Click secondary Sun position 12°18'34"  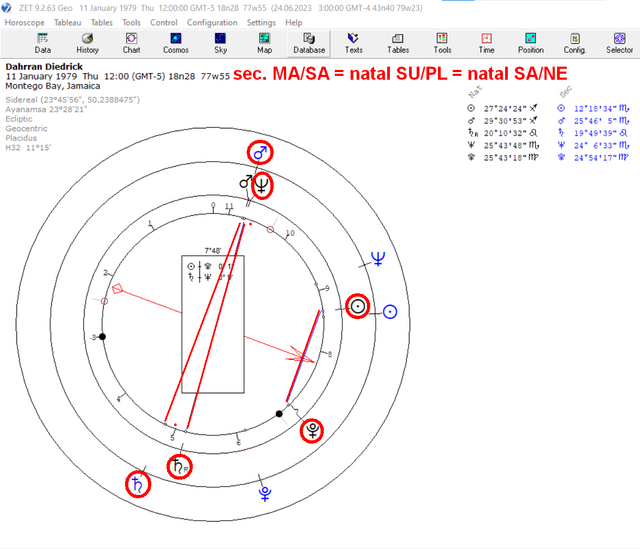595,109
